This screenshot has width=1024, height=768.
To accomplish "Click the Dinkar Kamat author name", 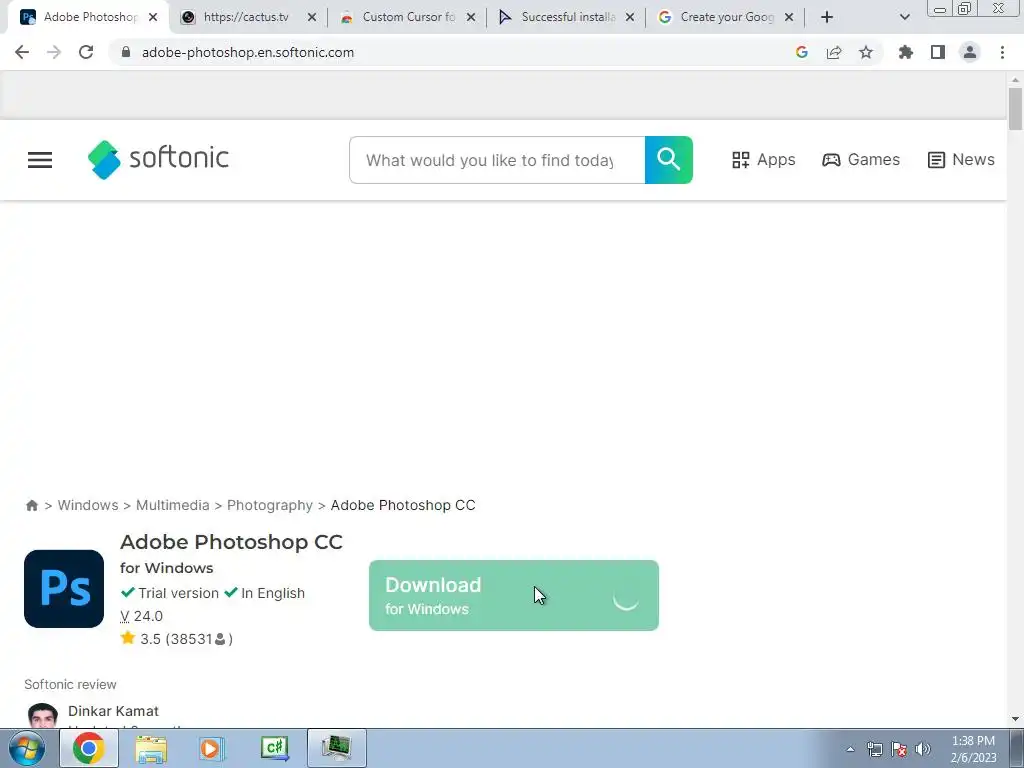I will pos(114,711).
